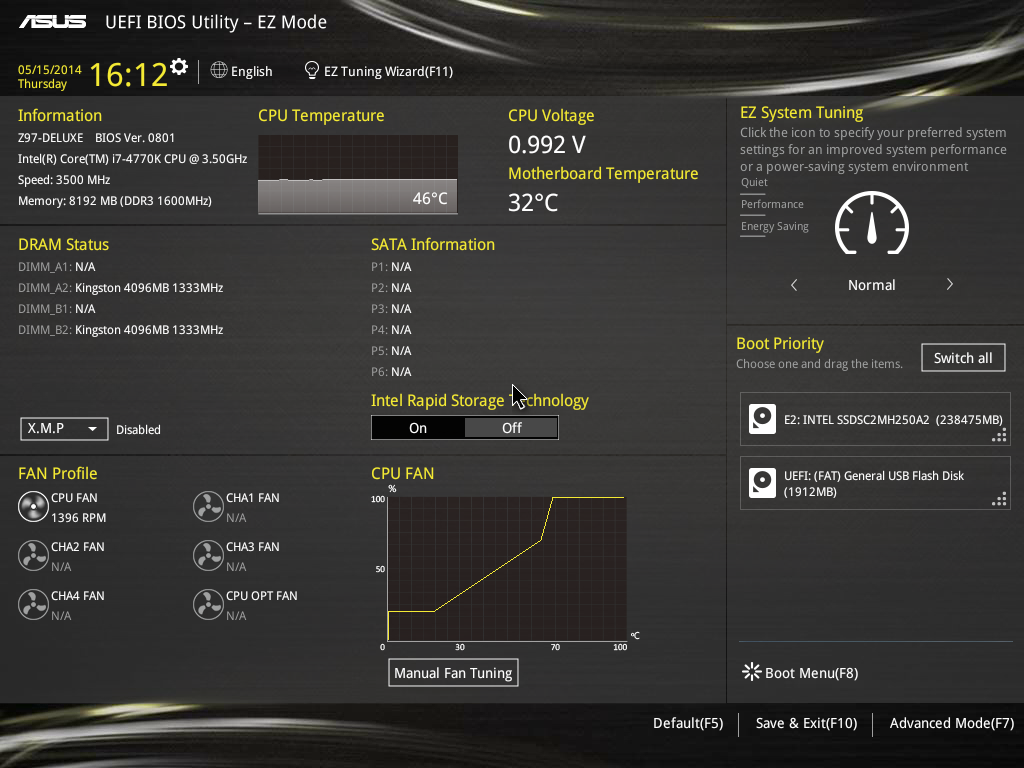Image resolution: width=1024 pixels, height=768 pixels.
Task: Launch EZ Tuning Wizard(F11)
Action: tap(388, 71)
